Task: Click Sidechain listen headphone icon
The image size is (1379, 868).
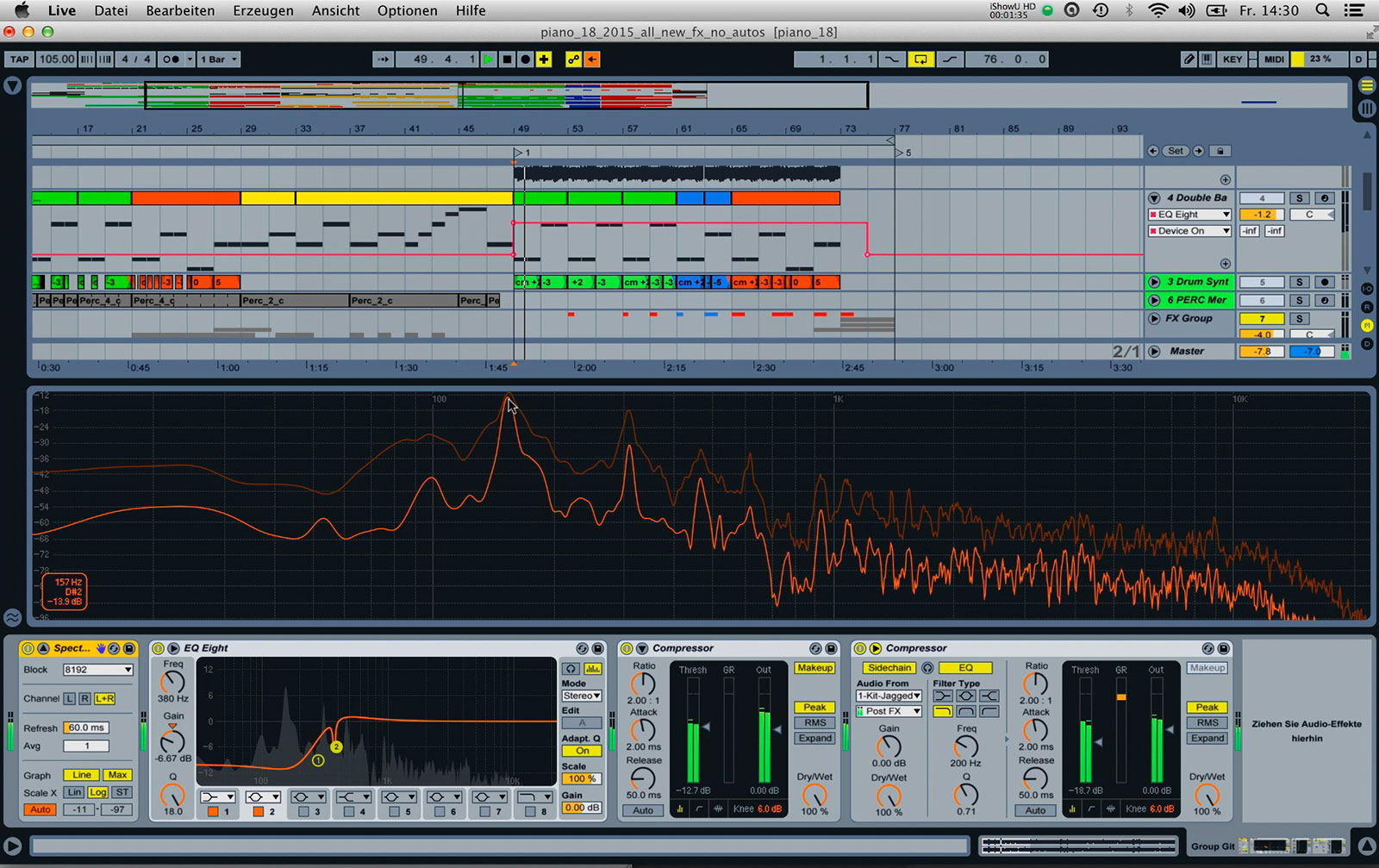Action: click(x=927, y=668)
